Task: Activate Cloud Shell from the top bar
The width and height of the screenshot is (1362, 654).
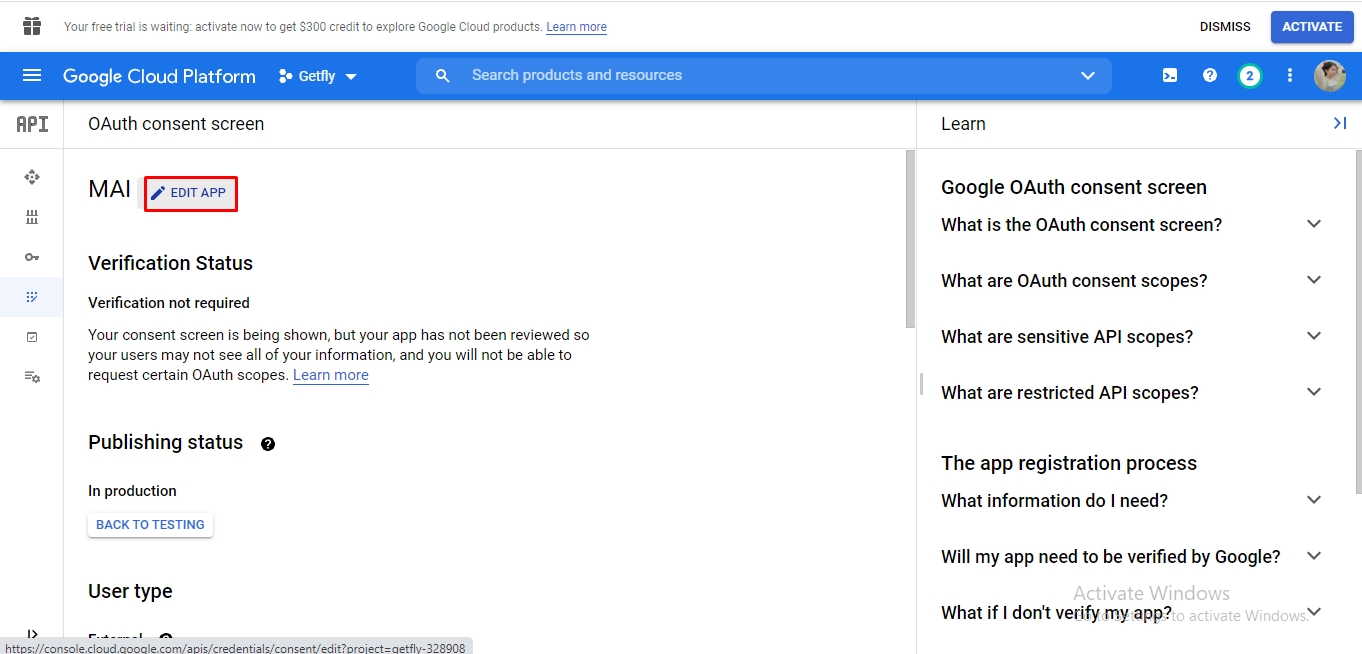Action: click(x=1169, y=76)
